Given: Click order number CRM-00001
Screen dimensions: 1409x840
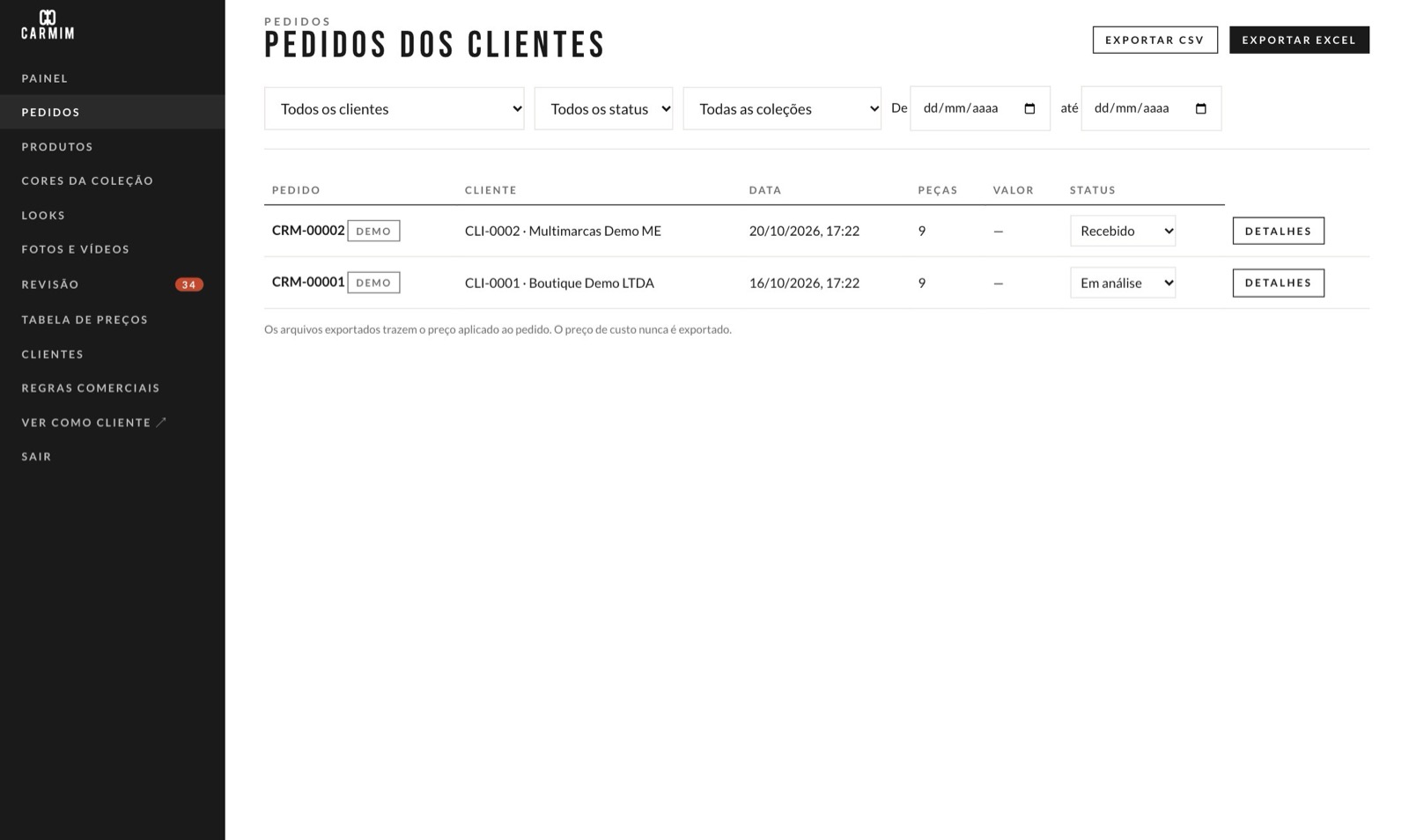Looking at the screenshot, I should point(308,282).
